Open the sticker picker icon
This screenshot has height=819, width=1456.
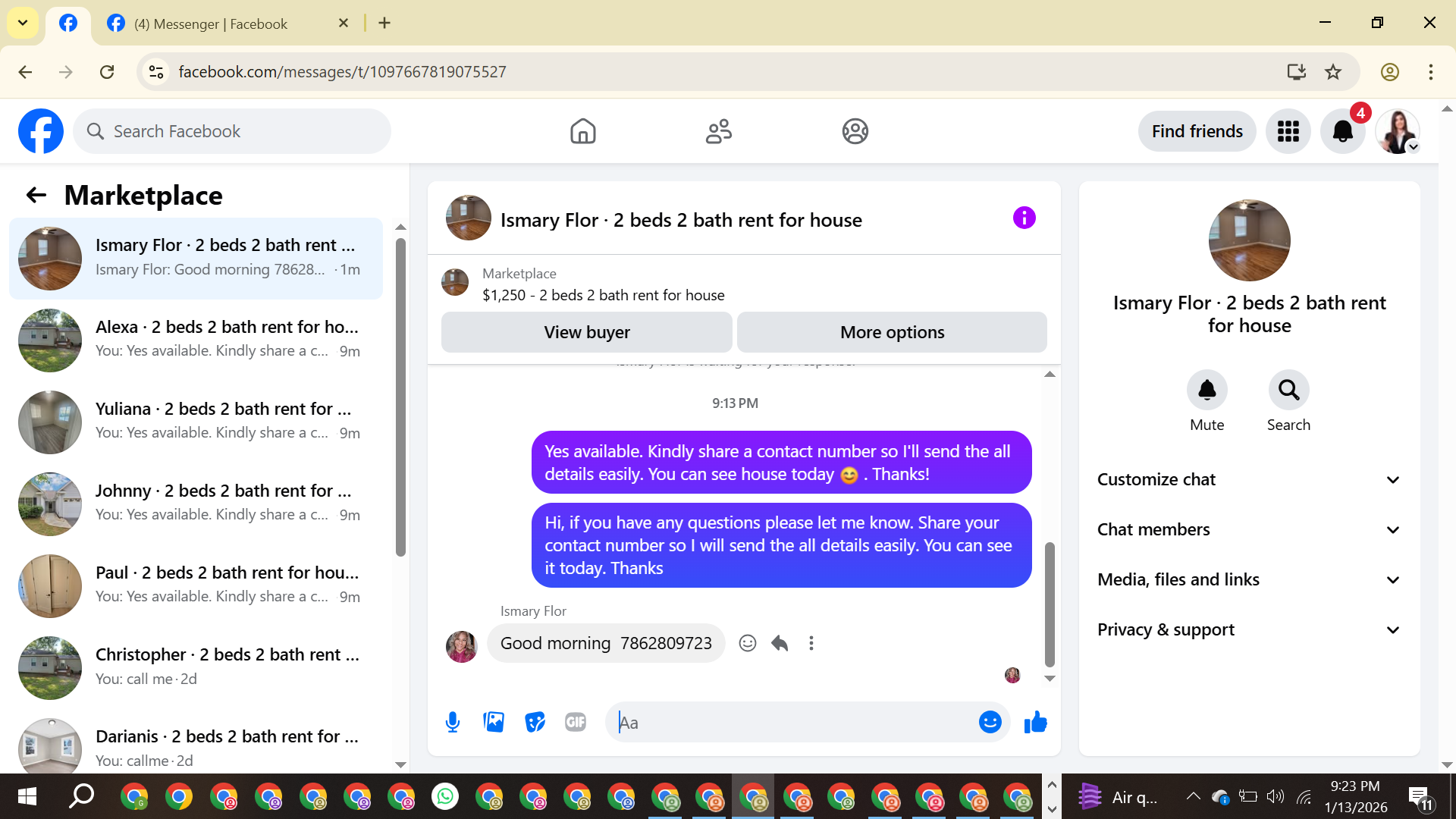tap(535, 722)
